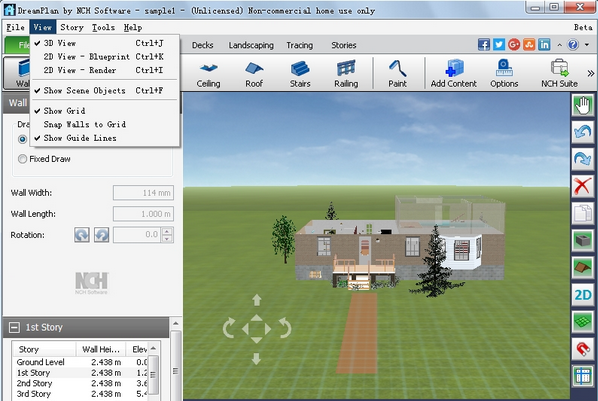Screen dimensions: 598x401
Task: Select the 3rd Story row
Action: (x=80, y=394)
